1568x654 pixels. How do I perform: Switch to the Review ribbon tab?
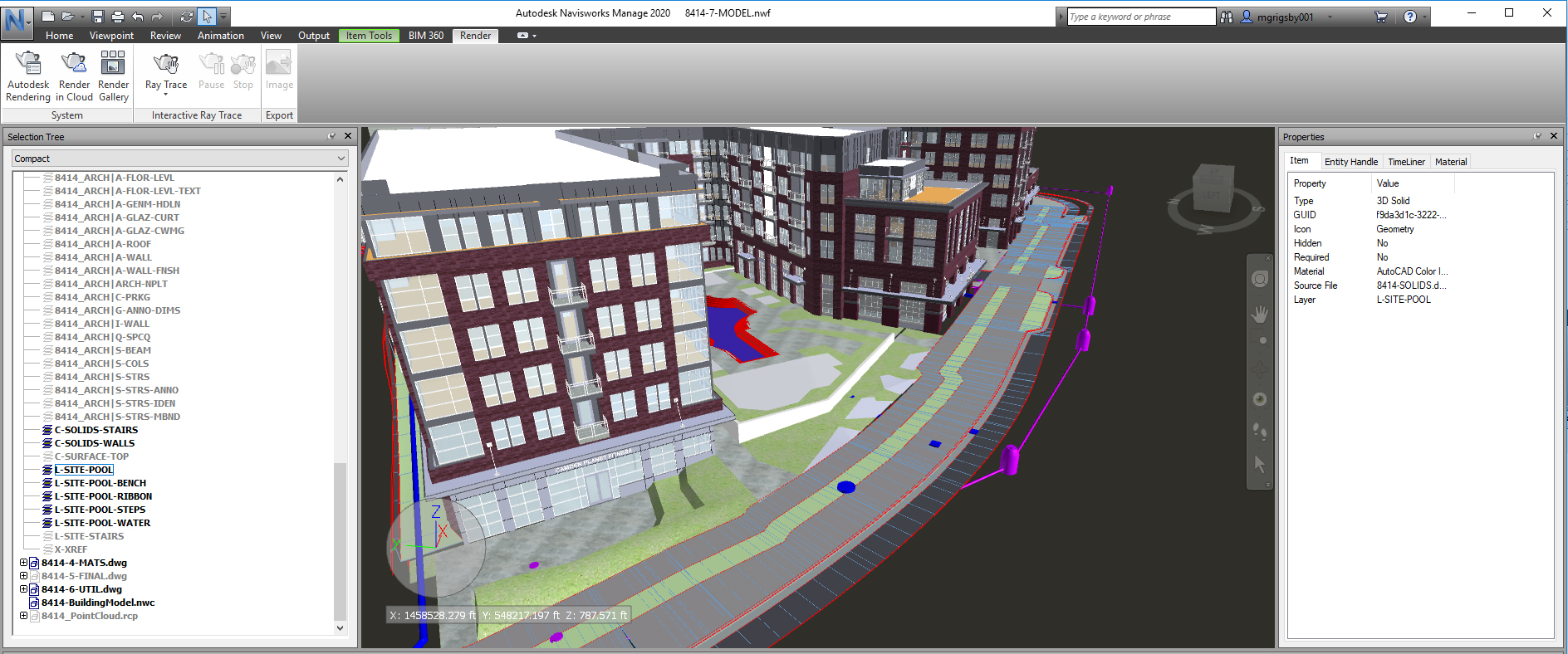[165, 36]
